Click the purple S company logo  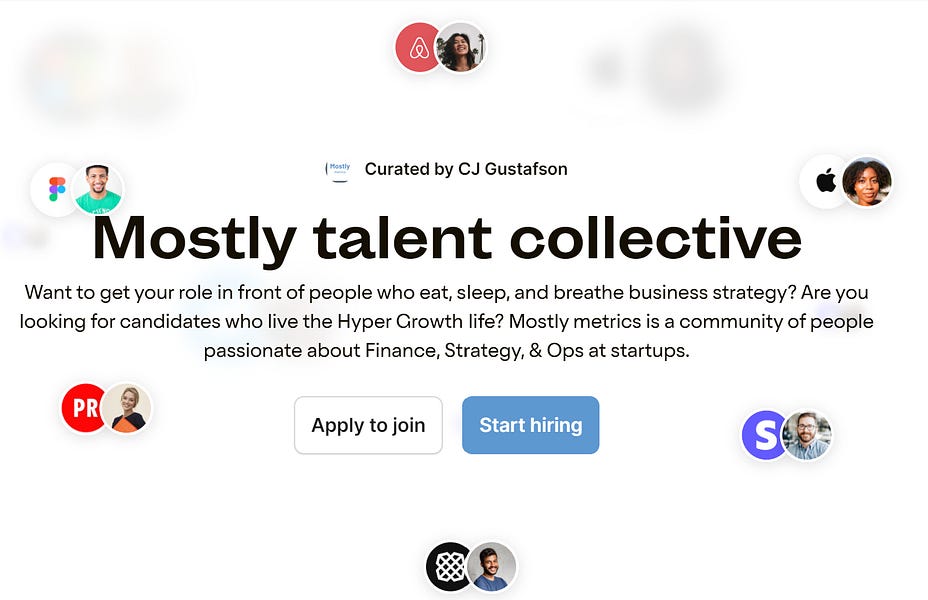tap(764, 435)
